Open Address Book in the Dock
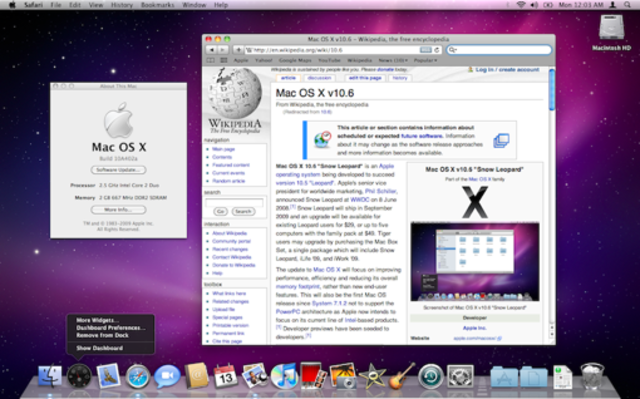The height and width of the screenshot is (399, 640). (x=196, y=376)
